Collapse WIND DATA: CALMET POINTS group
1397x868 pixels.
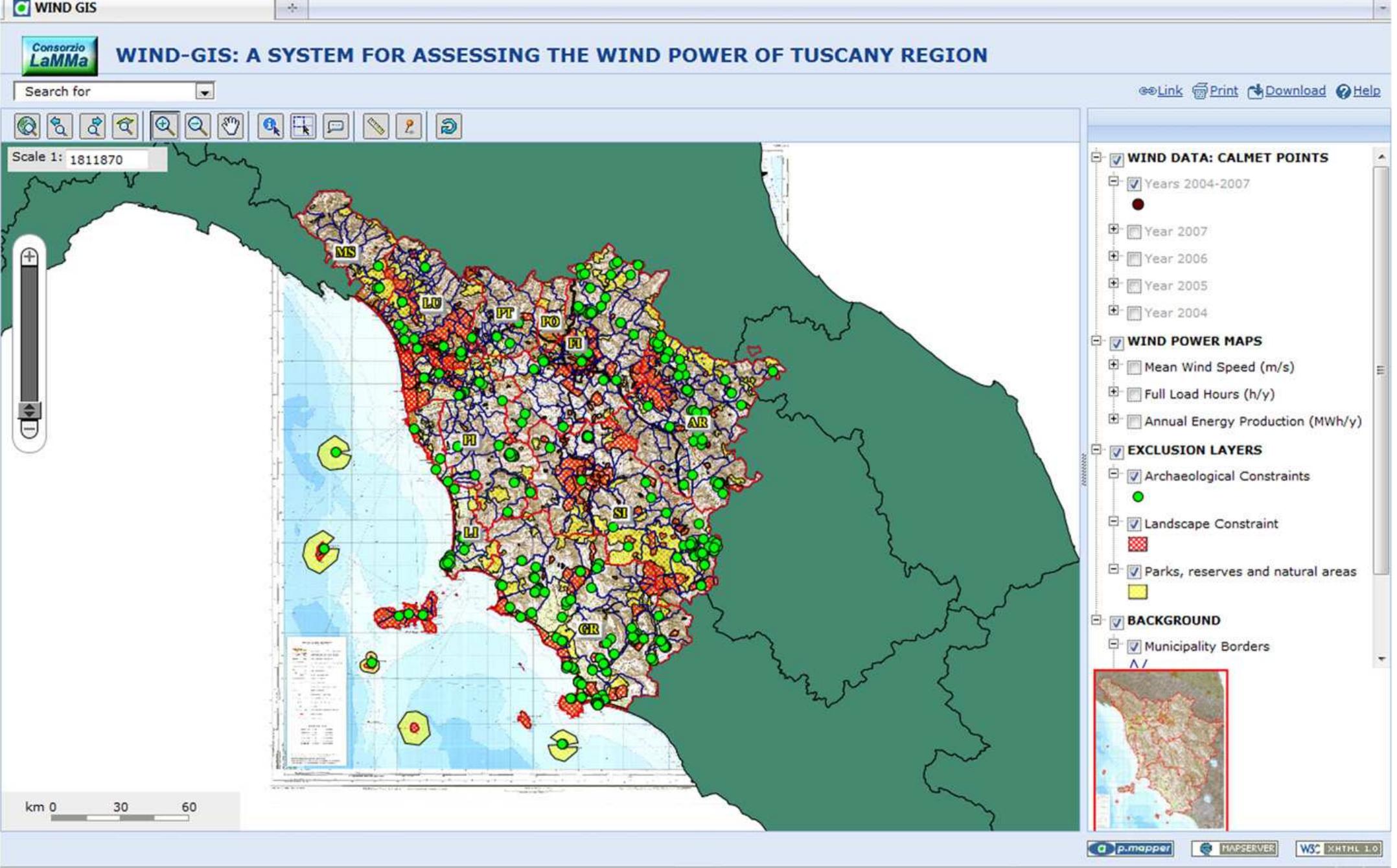click(x=1096, y=157)
